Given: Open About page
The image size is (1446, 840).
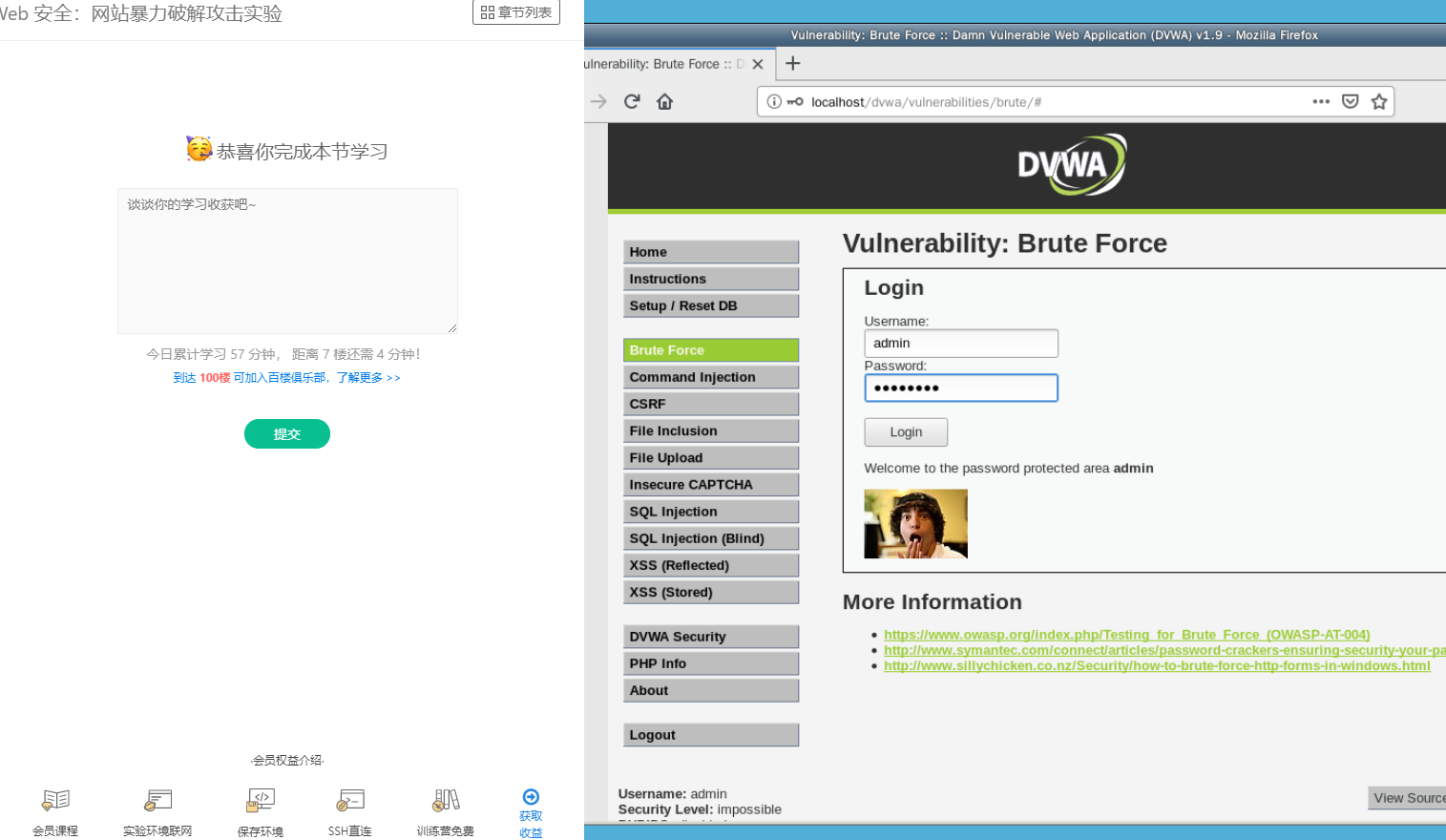Looking at the screenshot, I should pyautogui.click(x=711, y=690).
